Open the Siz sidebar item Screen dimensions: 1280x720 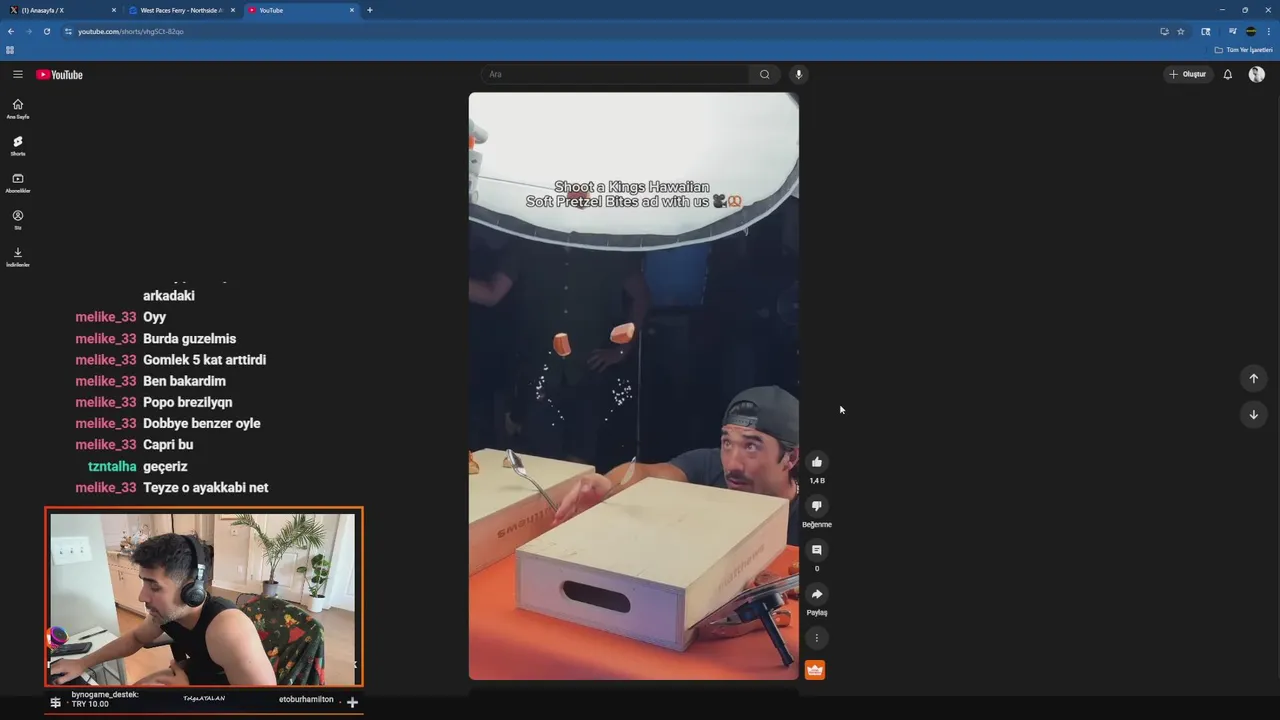click(x=18, y=219)
